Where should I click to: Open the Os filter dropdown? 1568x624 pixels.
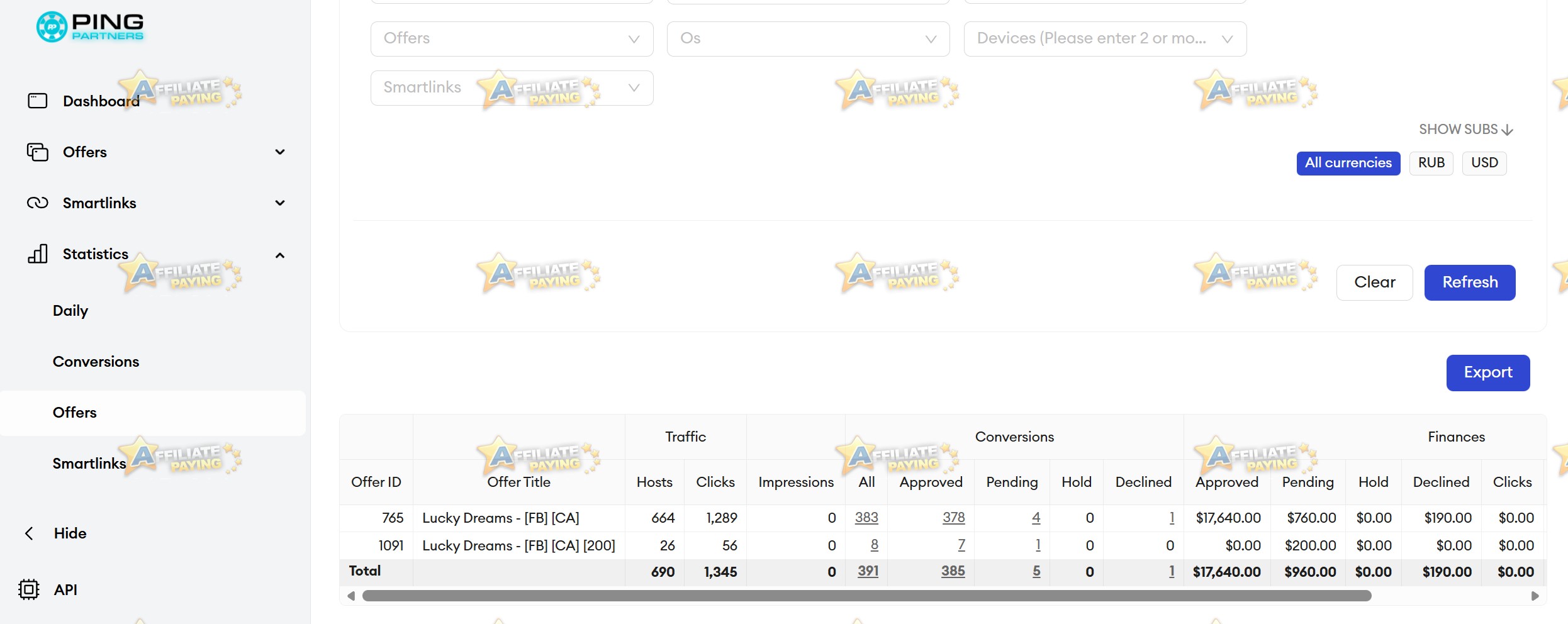click(x=808, y=38)
